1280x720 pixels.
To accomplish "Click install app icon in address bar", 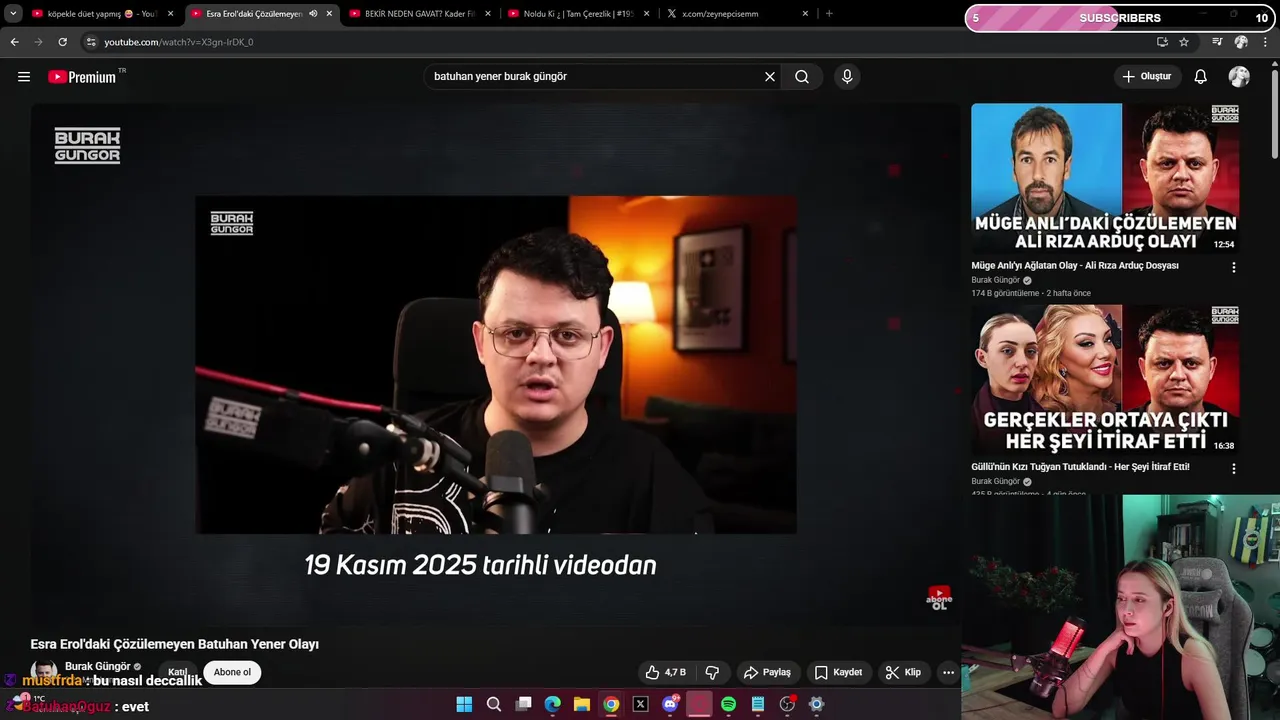I will click(1162, 42).
